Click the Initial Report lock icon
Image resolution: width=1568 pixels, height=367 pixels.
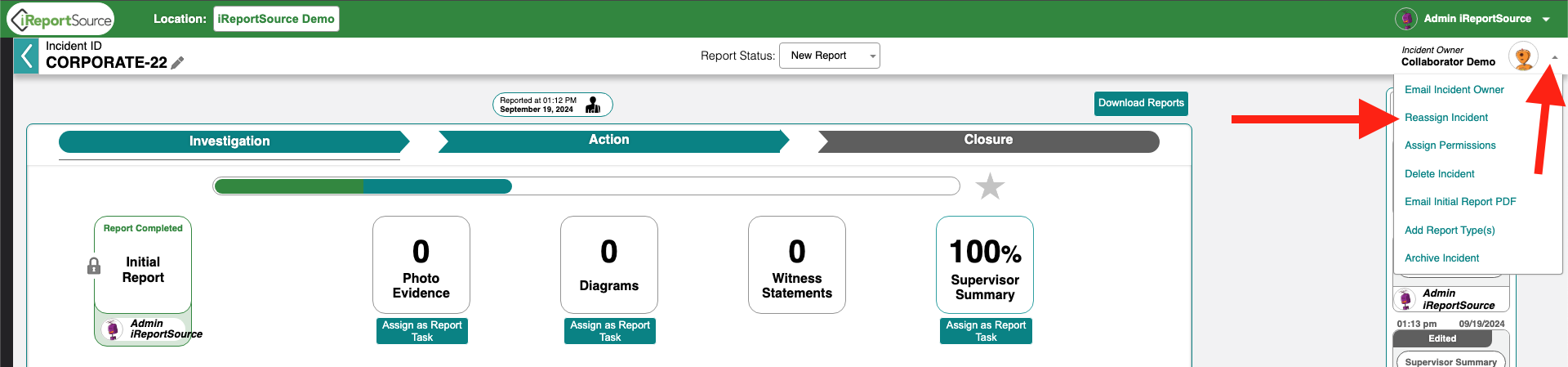(x=94, y=266)
